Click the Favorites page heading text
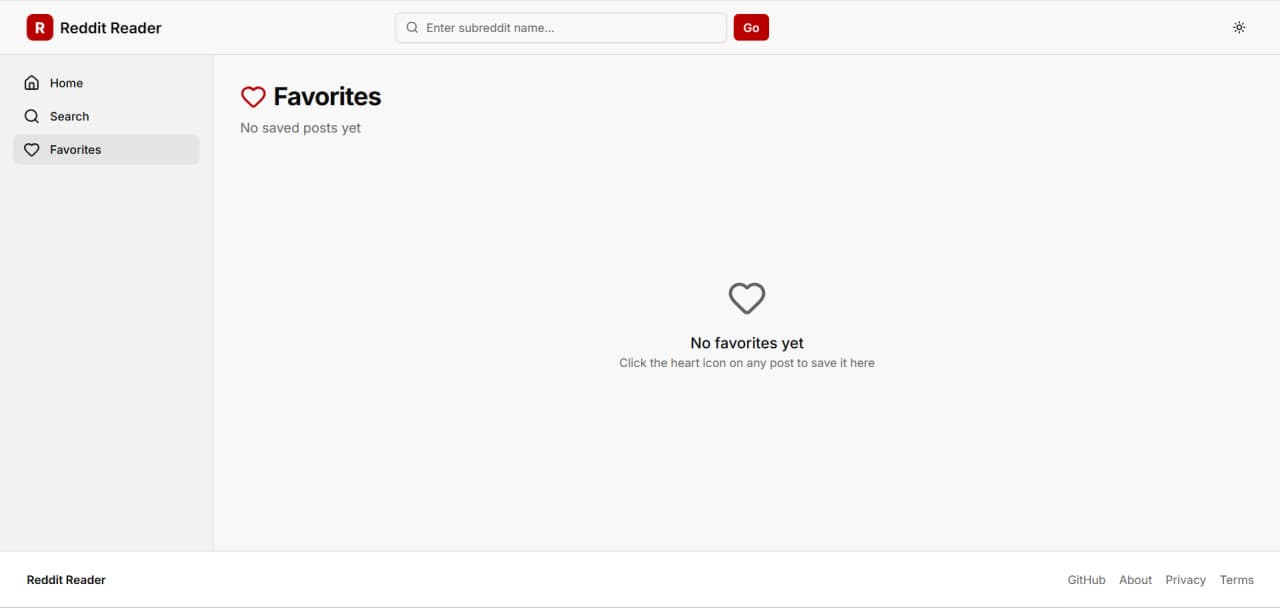The image size is (1280, 608). (327, 97)
